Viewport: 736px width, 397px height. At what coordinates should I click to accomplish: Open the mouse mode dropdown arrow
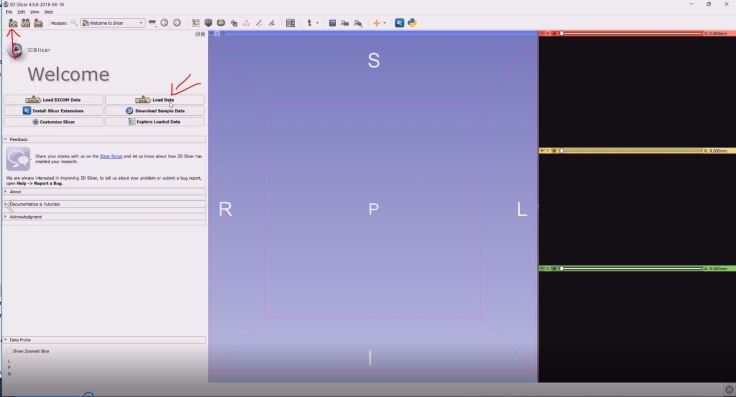coord(317,23)
